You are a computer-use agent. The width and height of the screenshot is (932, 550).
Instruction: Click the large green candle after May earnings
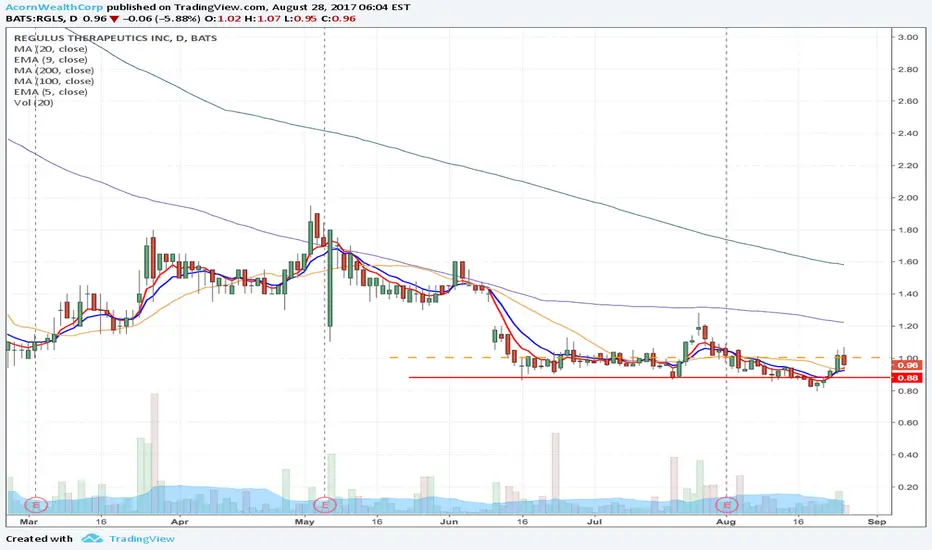329,278
